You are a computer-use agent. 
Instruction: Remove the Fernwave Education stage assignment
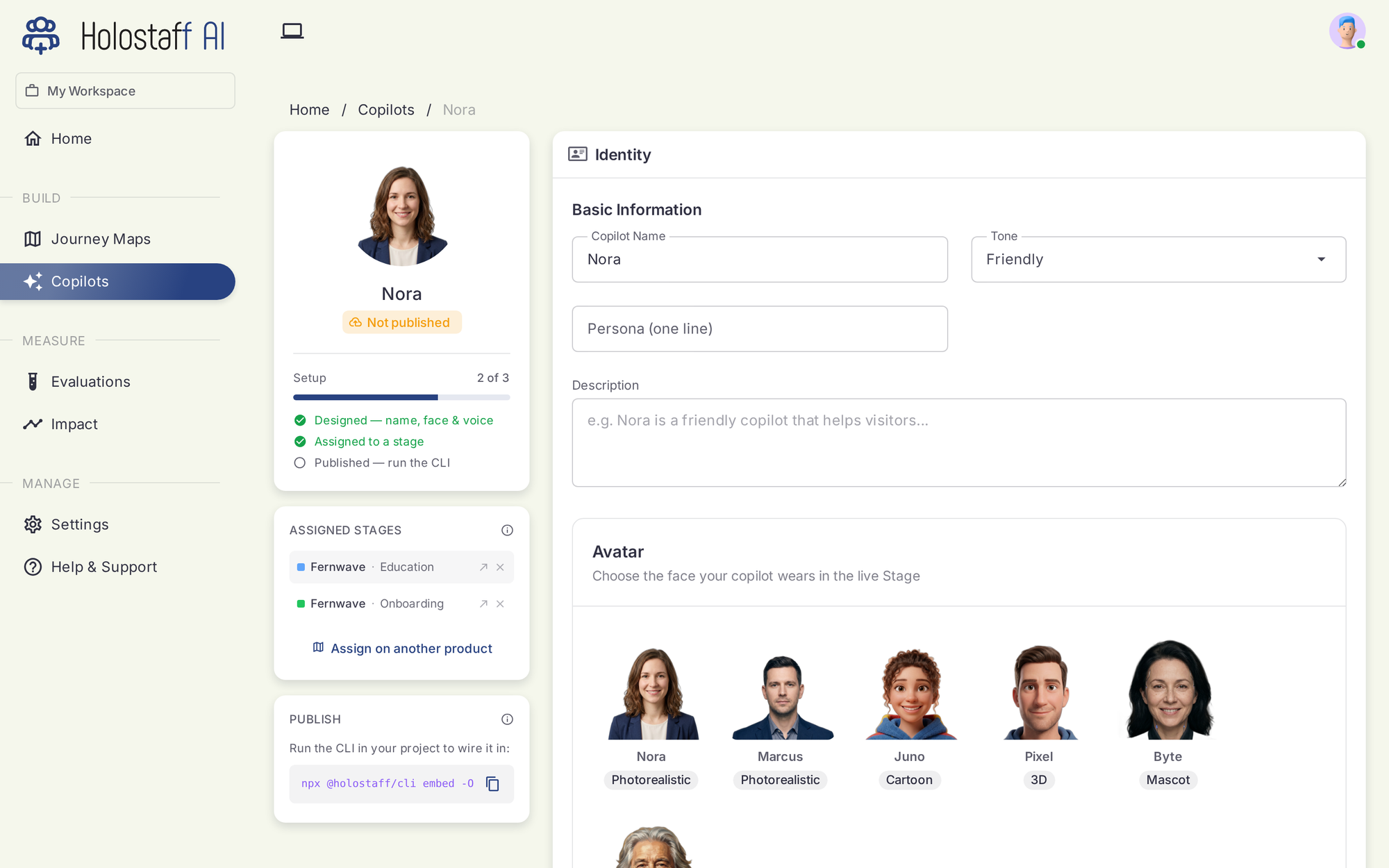500,567
